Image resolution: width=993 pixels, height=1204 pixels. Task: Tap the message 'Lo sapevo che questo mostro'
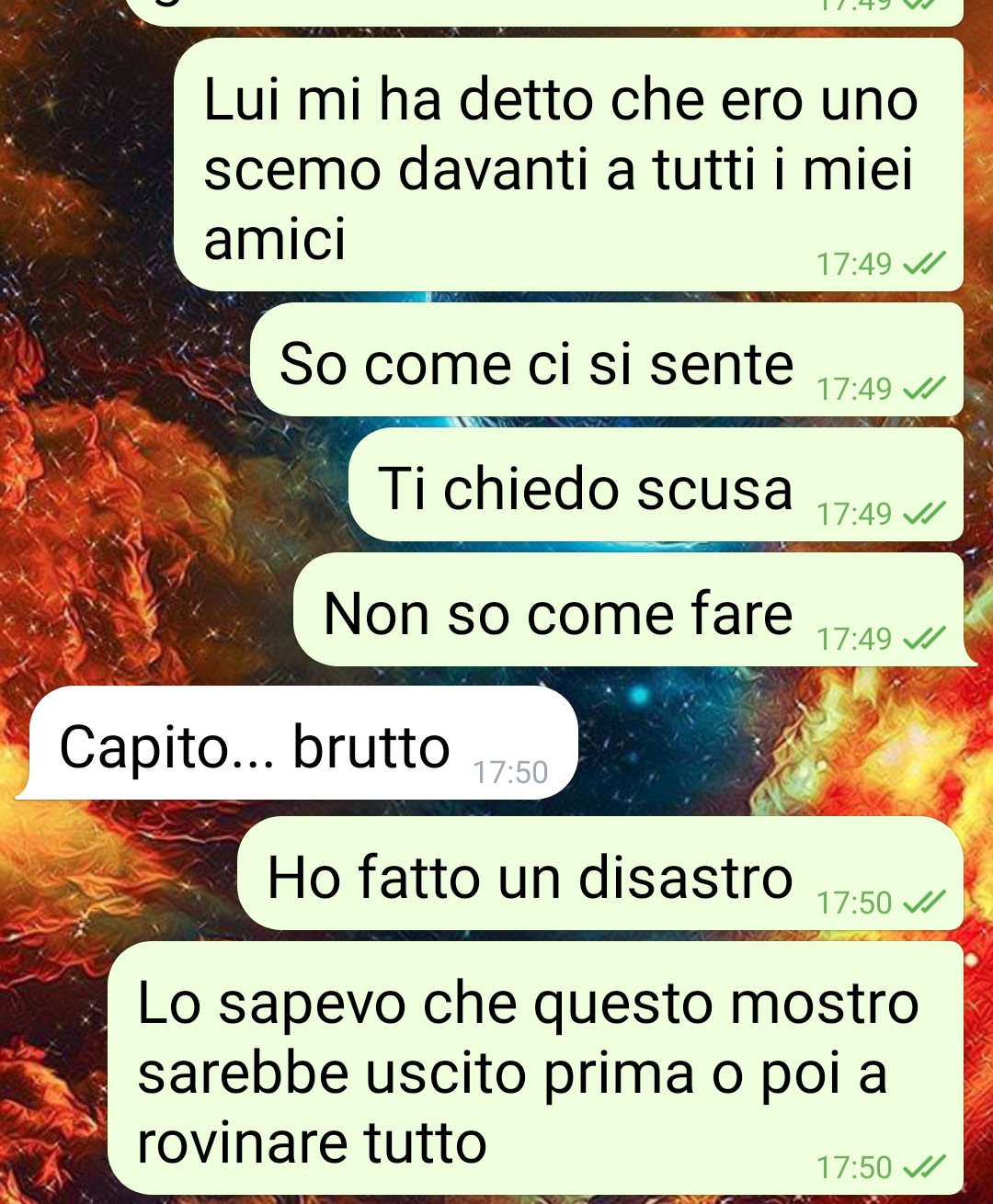pyautogui.click(x=535, y=1068)
